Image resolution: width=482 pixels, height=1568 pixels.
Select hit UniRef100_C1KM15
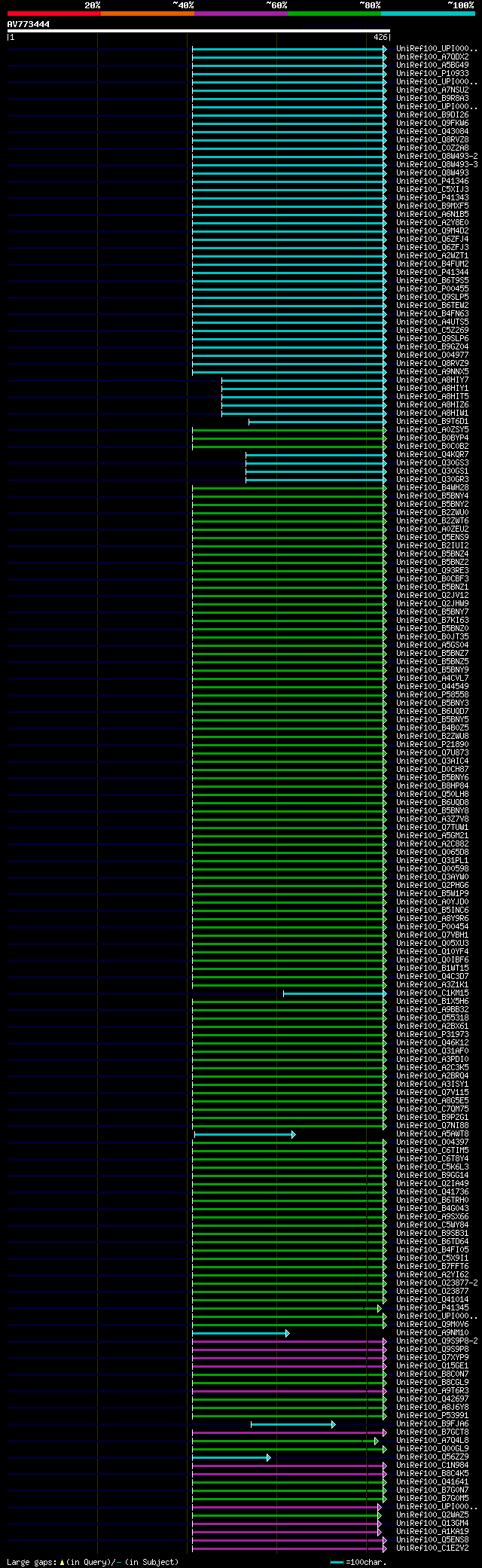[432, 993]
